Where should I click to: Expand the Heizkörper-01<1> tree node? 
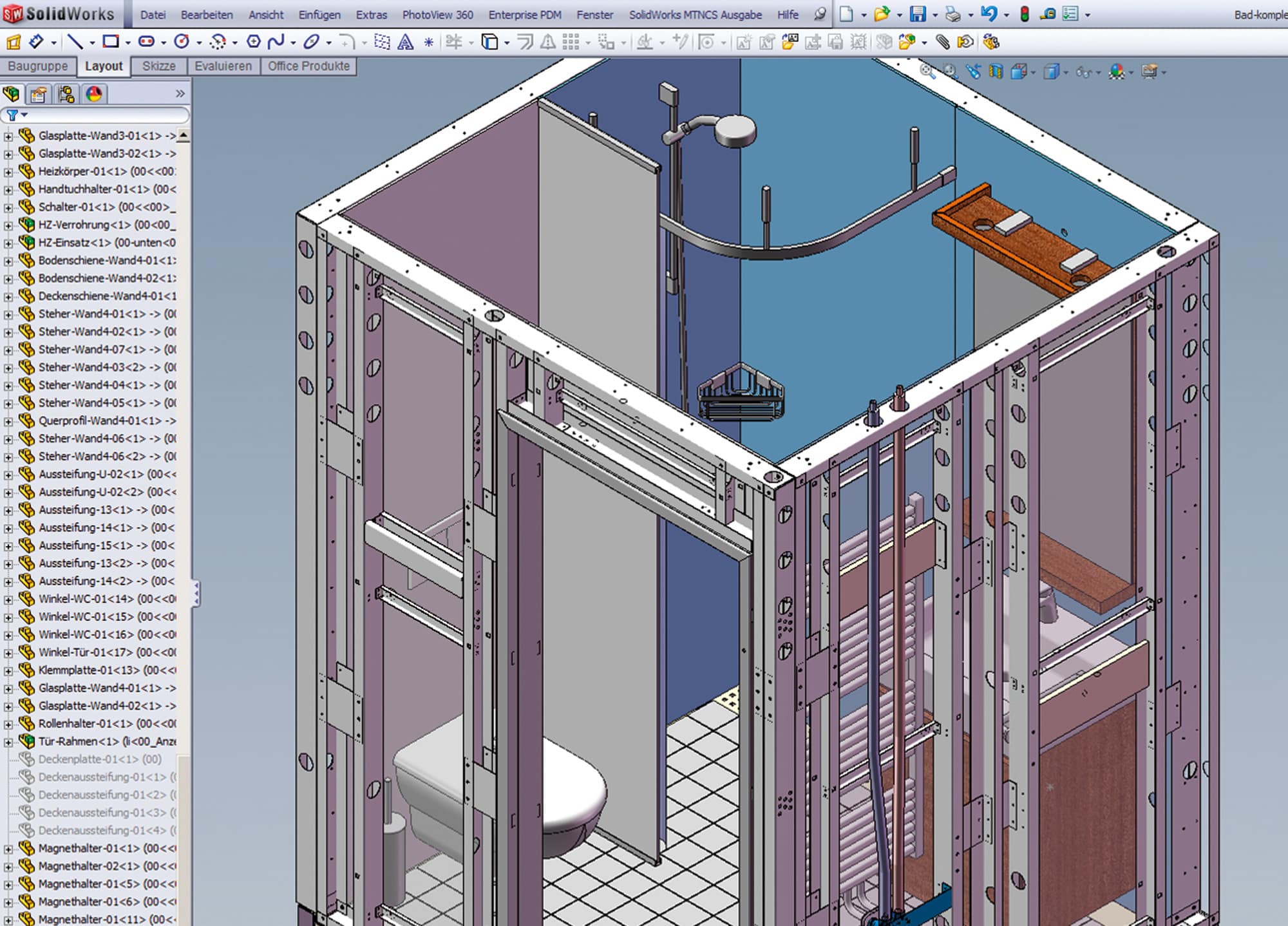pos(8,172)
